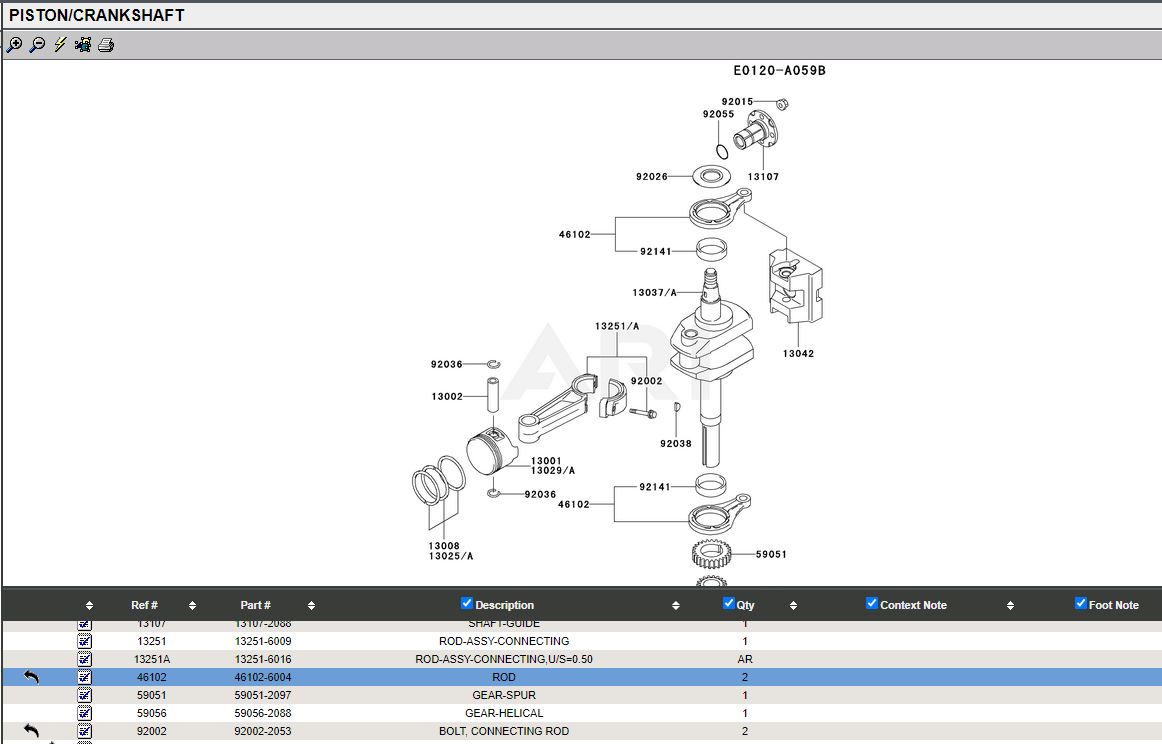Click the notepad icon for GEAR-SPUR row
1162x744 pixels.
pyautogui.click(x=85, y=695)
